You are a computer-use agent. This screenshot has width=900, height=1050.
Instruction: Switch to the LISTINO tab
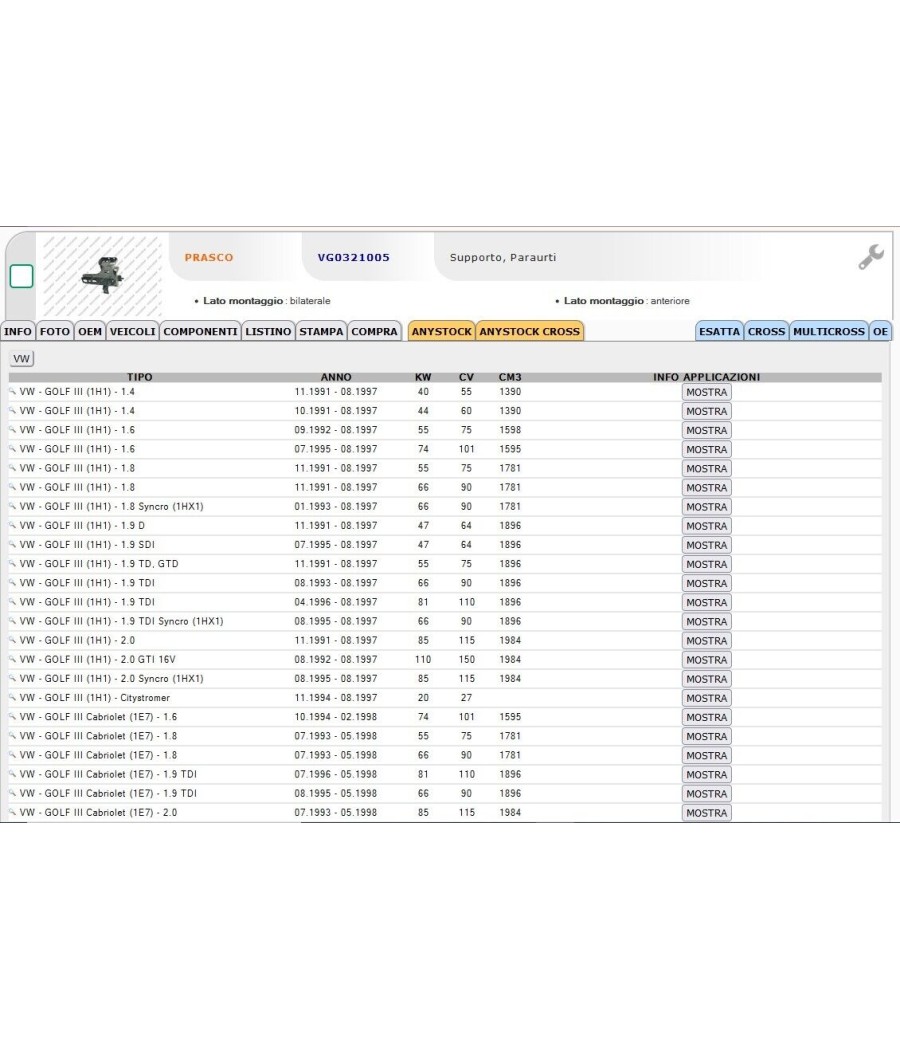coord(268,331)
